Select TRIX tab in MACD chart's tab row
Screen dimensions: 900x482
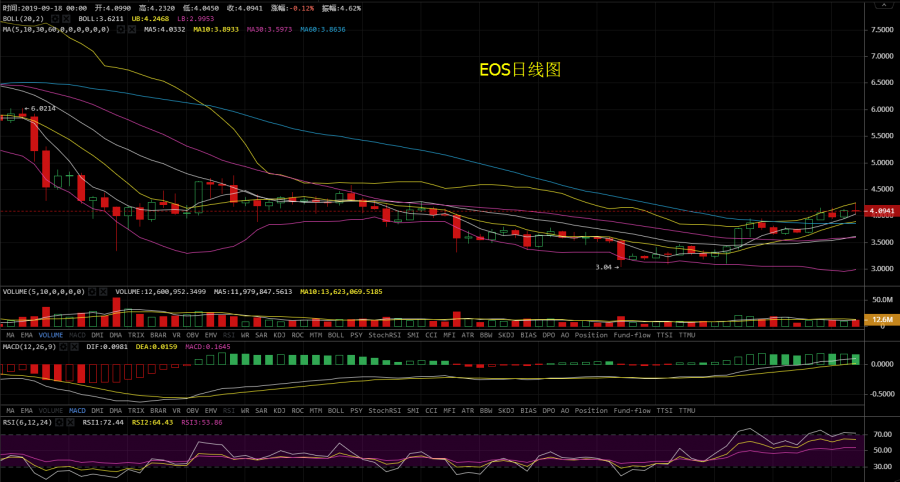pyautogui.click(x=136, y=411)
